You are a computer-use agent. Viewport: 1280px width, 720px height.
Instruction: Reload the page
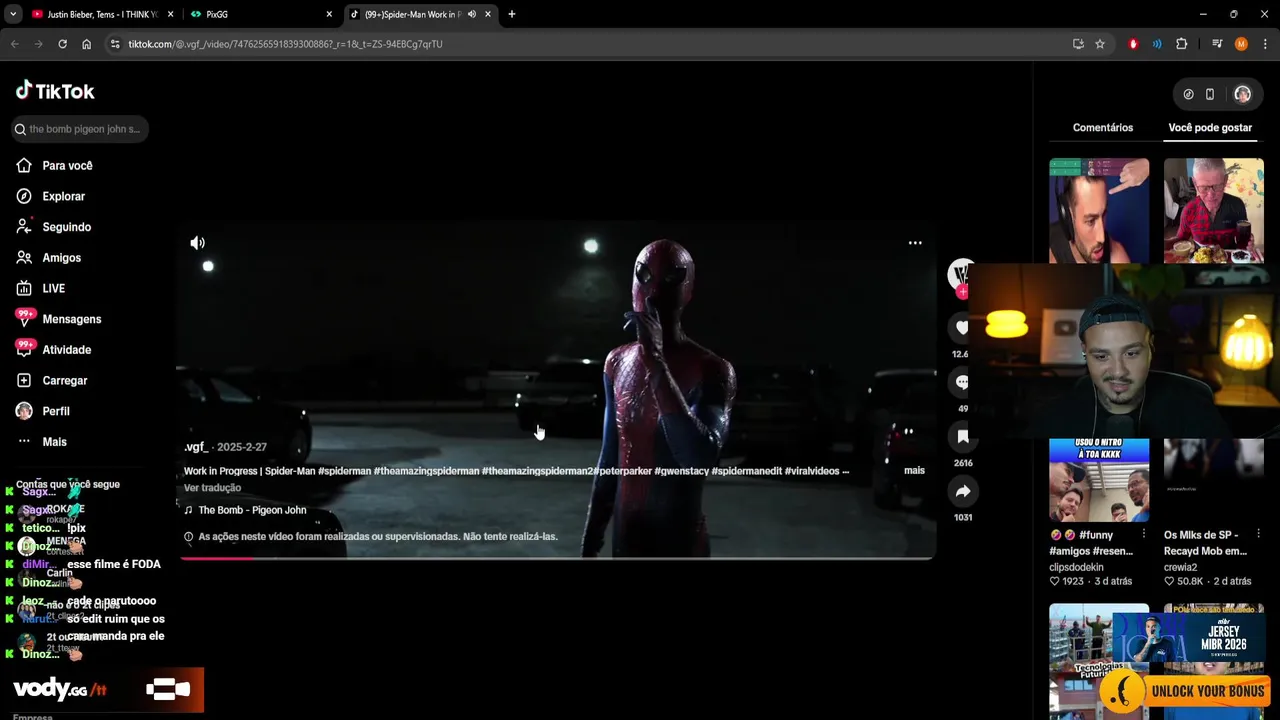pyautogui.click(x=62, y=44)
